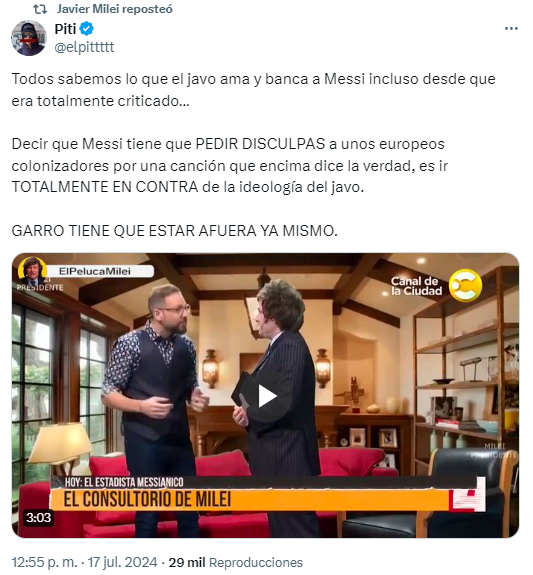Click the first paragraph of the tweet
Screen dimensions: 533x575
point(253,90)
